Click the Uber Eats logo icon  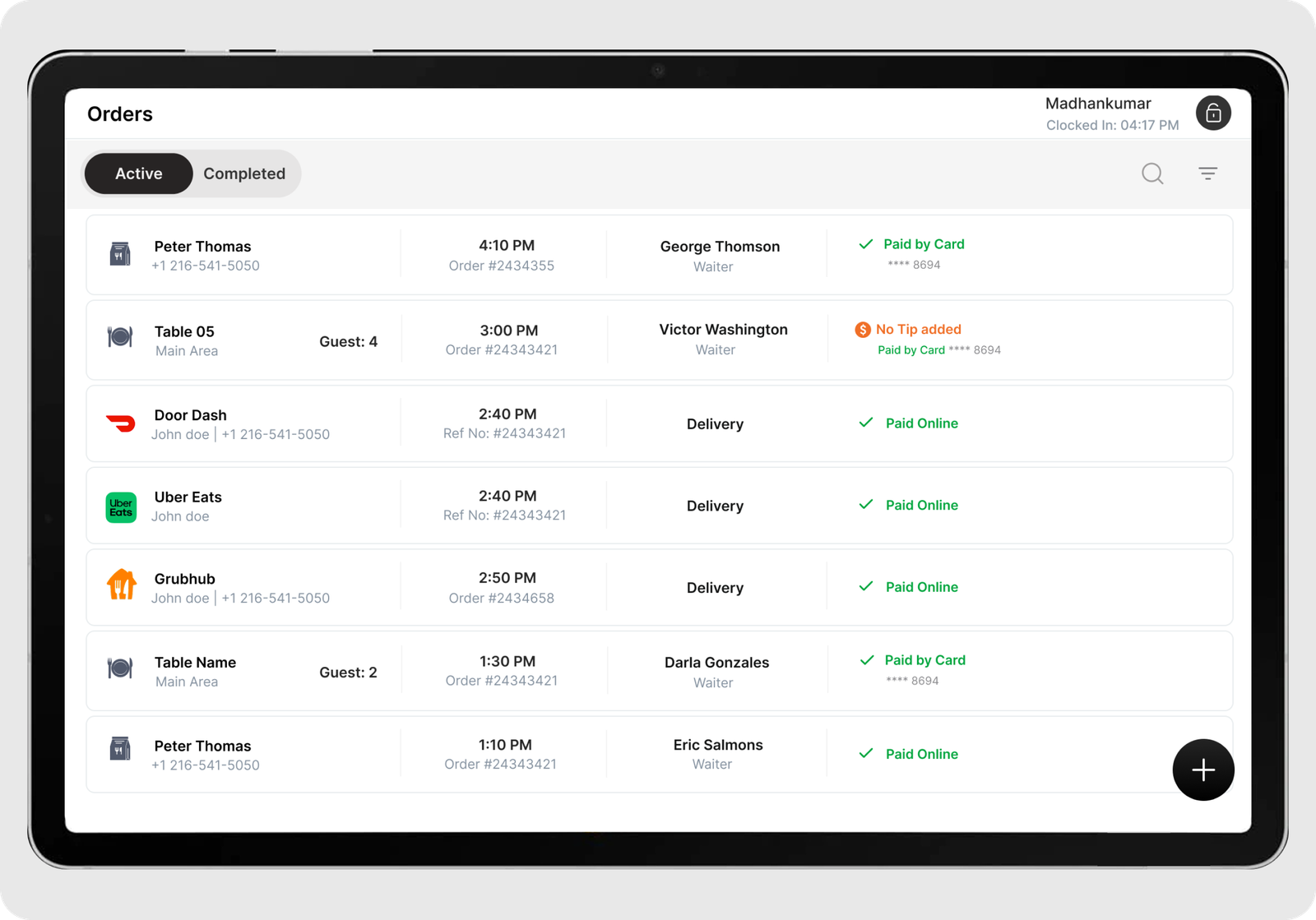pyautogui.click(x=121, y=507)
